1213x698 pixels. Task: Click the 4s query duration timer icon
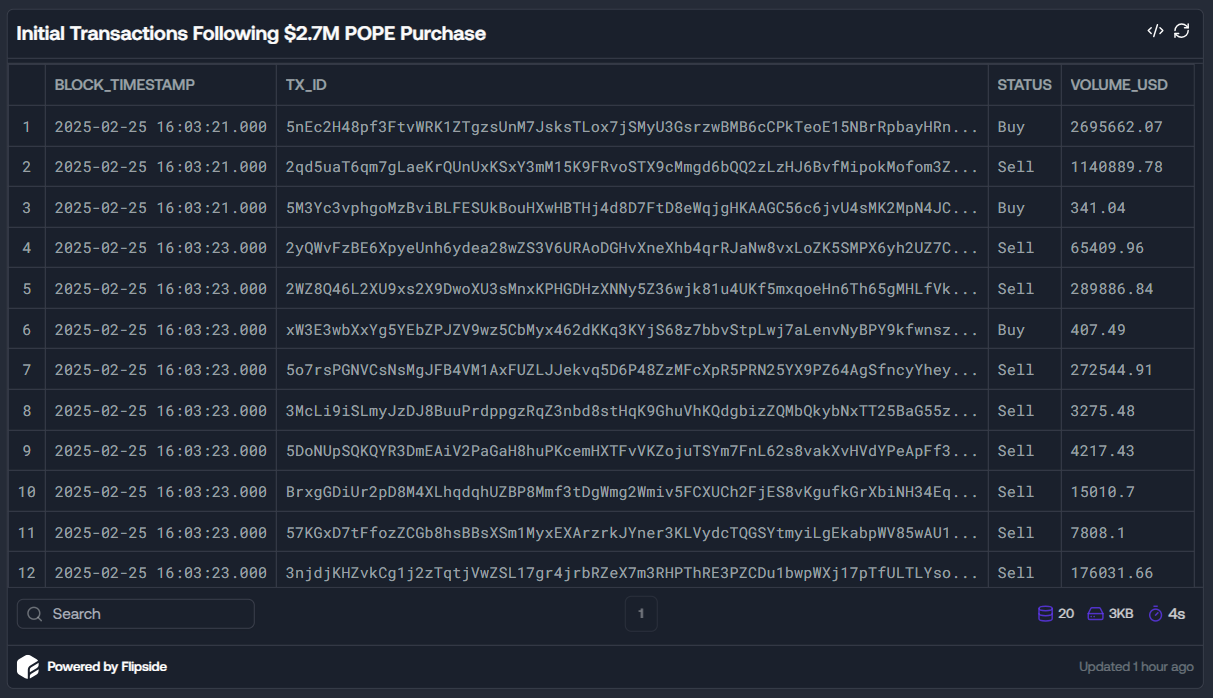click(1156, 613)
